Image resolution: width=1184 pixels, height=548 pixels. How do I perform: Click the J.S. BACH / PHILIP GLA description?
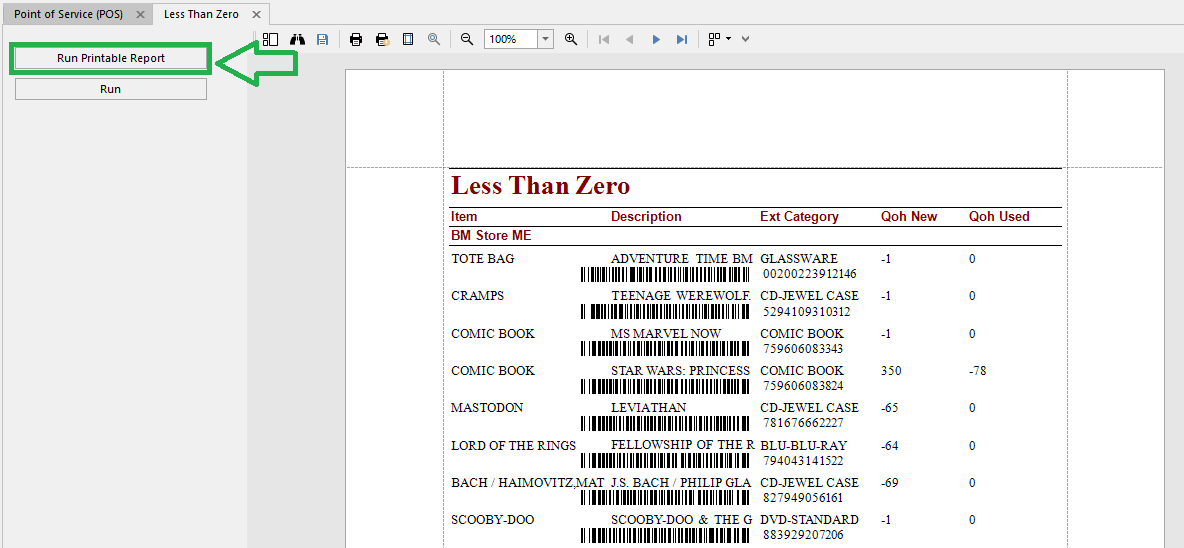point(681,482)
